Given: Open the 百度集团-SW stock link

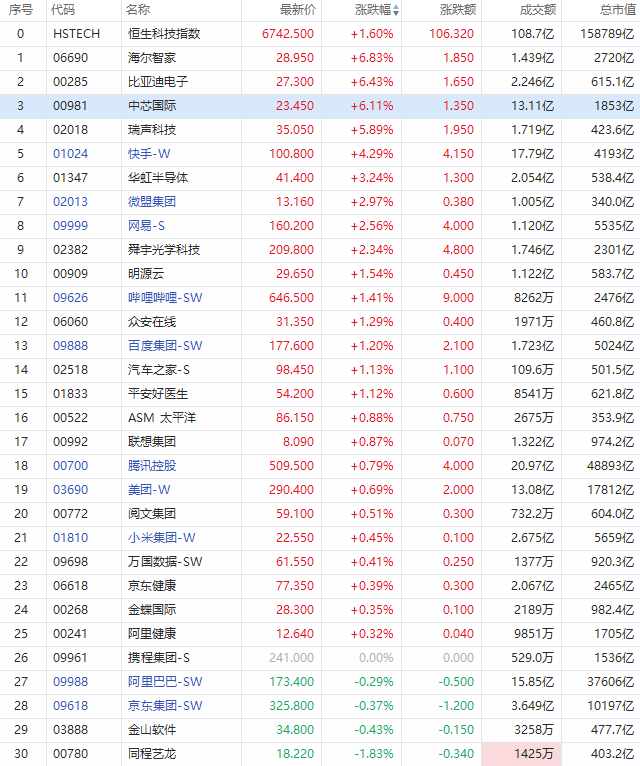Looking at the screenshot, I should point(165,345).
